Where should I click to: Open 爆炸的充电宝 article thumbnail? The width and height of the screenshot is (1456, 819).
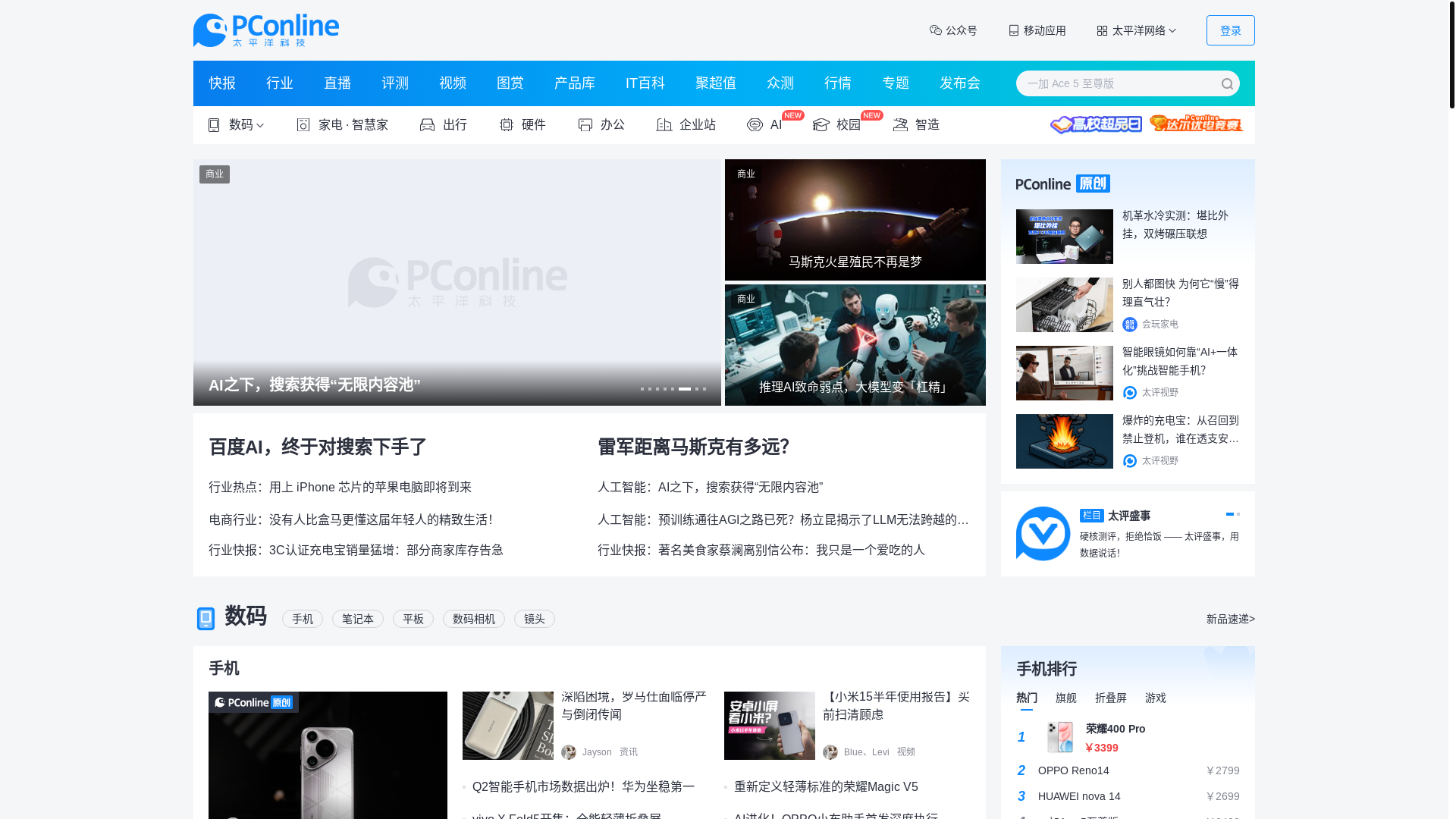coord(1064,441)
